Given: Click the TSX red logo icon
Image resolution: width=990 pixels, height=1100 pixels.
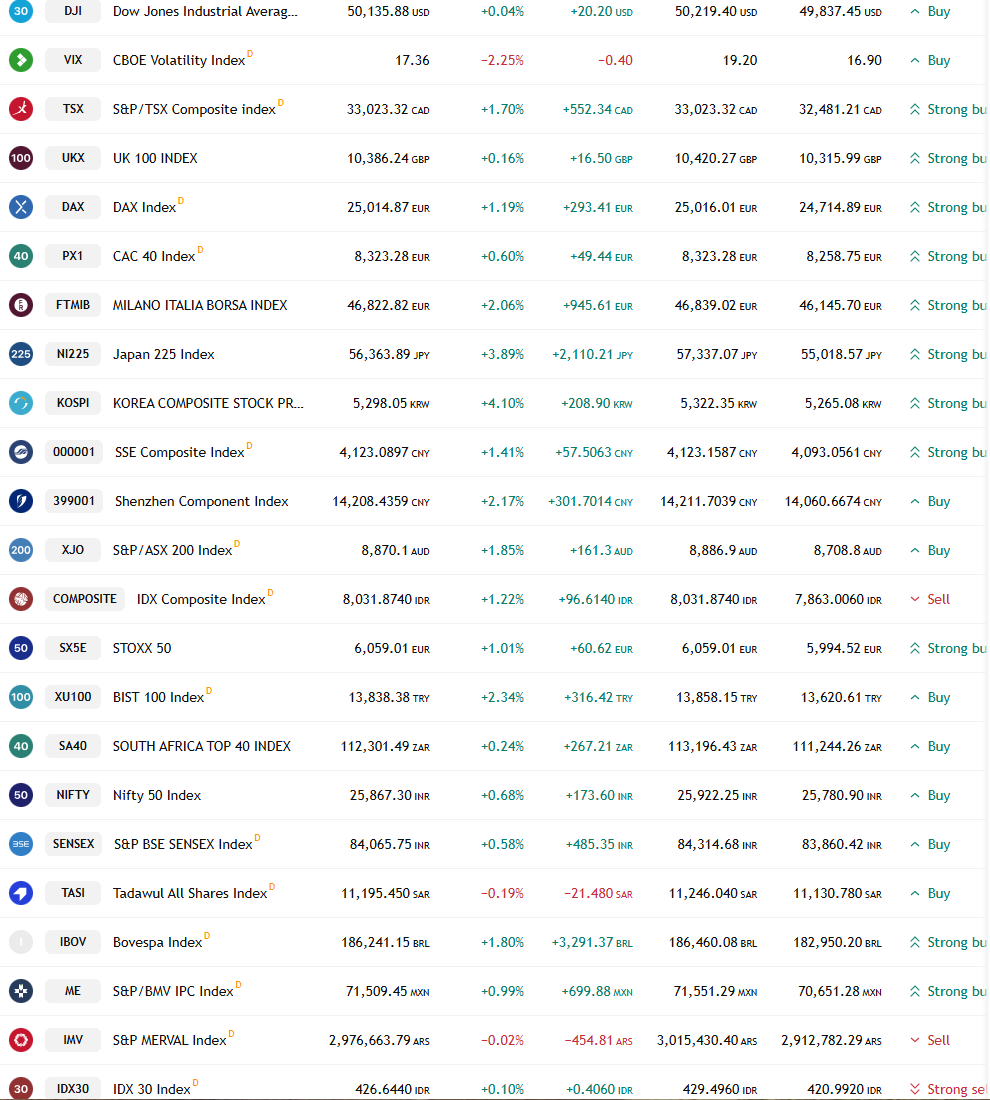Looking at the screenshot, I should tap(21, 109).
